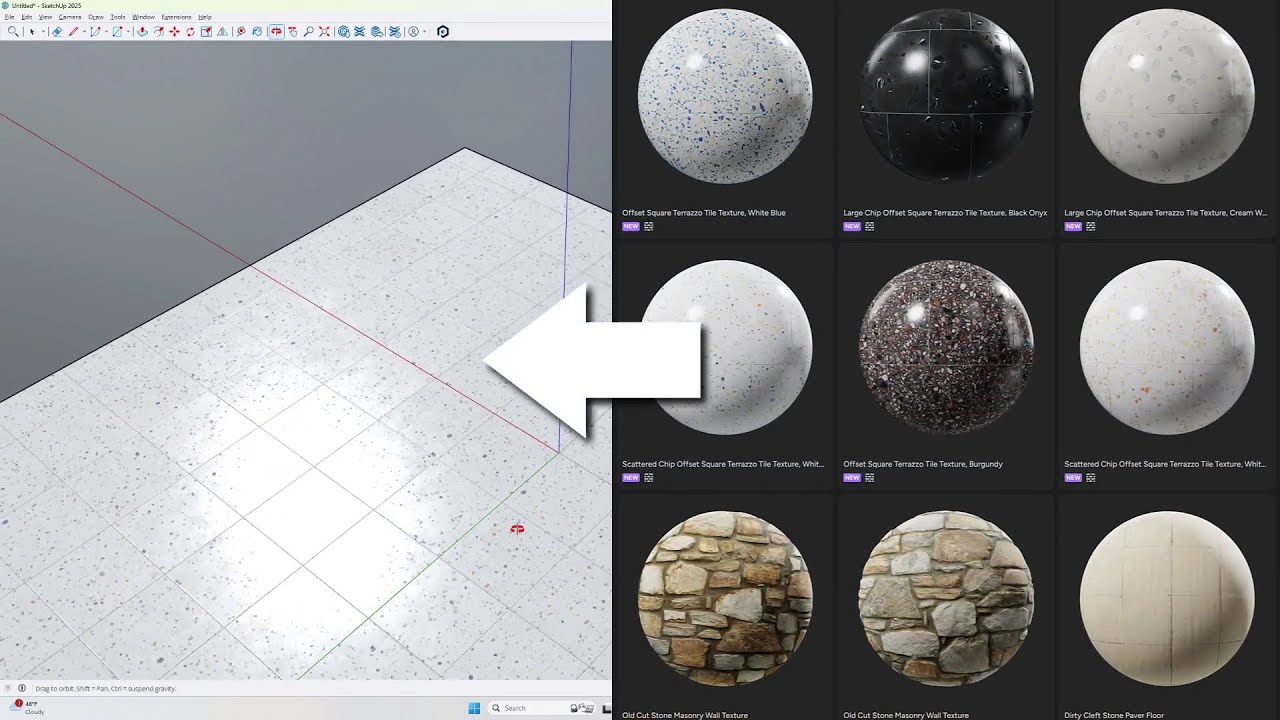
Task: Open the Window menu
Action: pos(143,17)
